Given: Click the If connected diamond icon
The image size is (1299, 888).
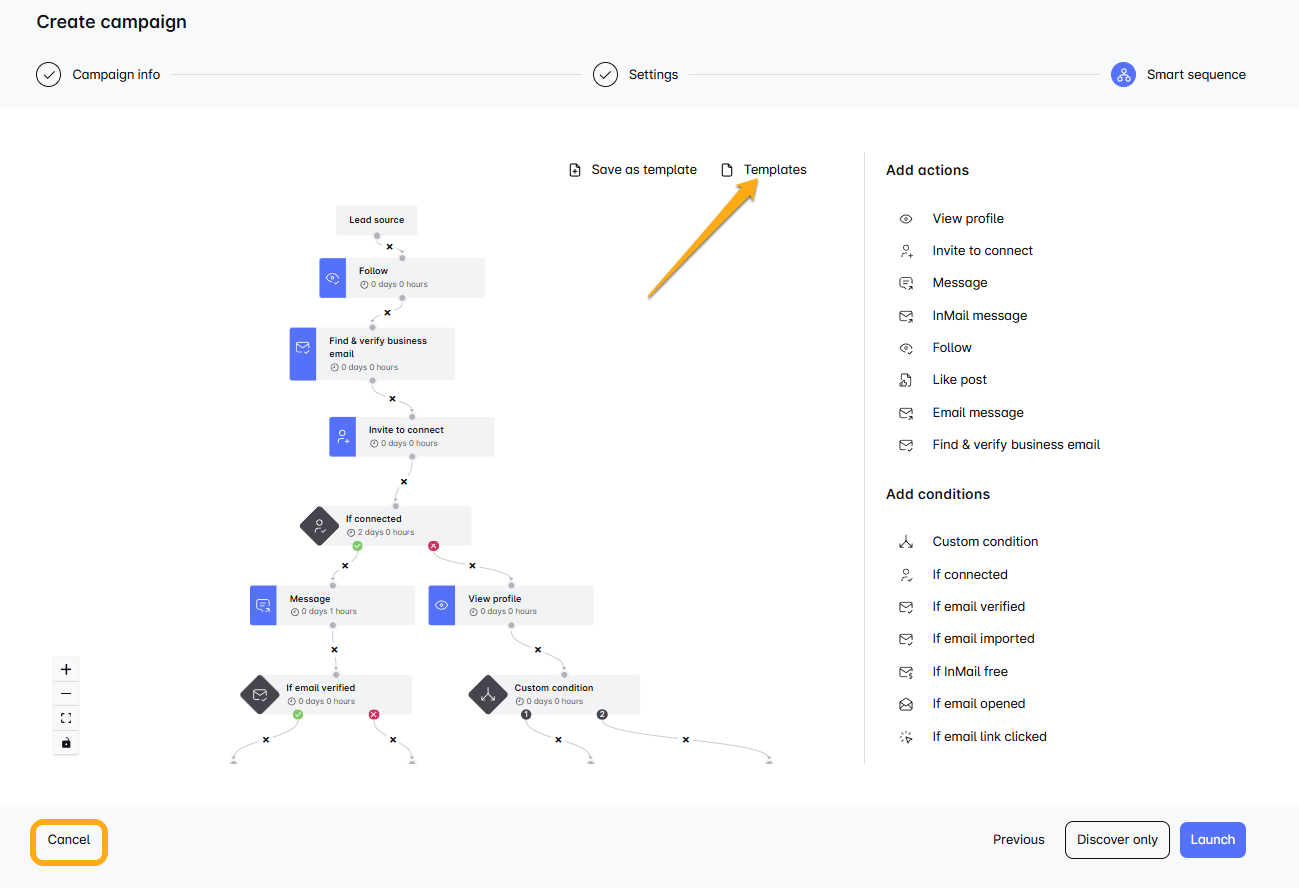Looking at the screenshot, I should (x=319, y=526).
